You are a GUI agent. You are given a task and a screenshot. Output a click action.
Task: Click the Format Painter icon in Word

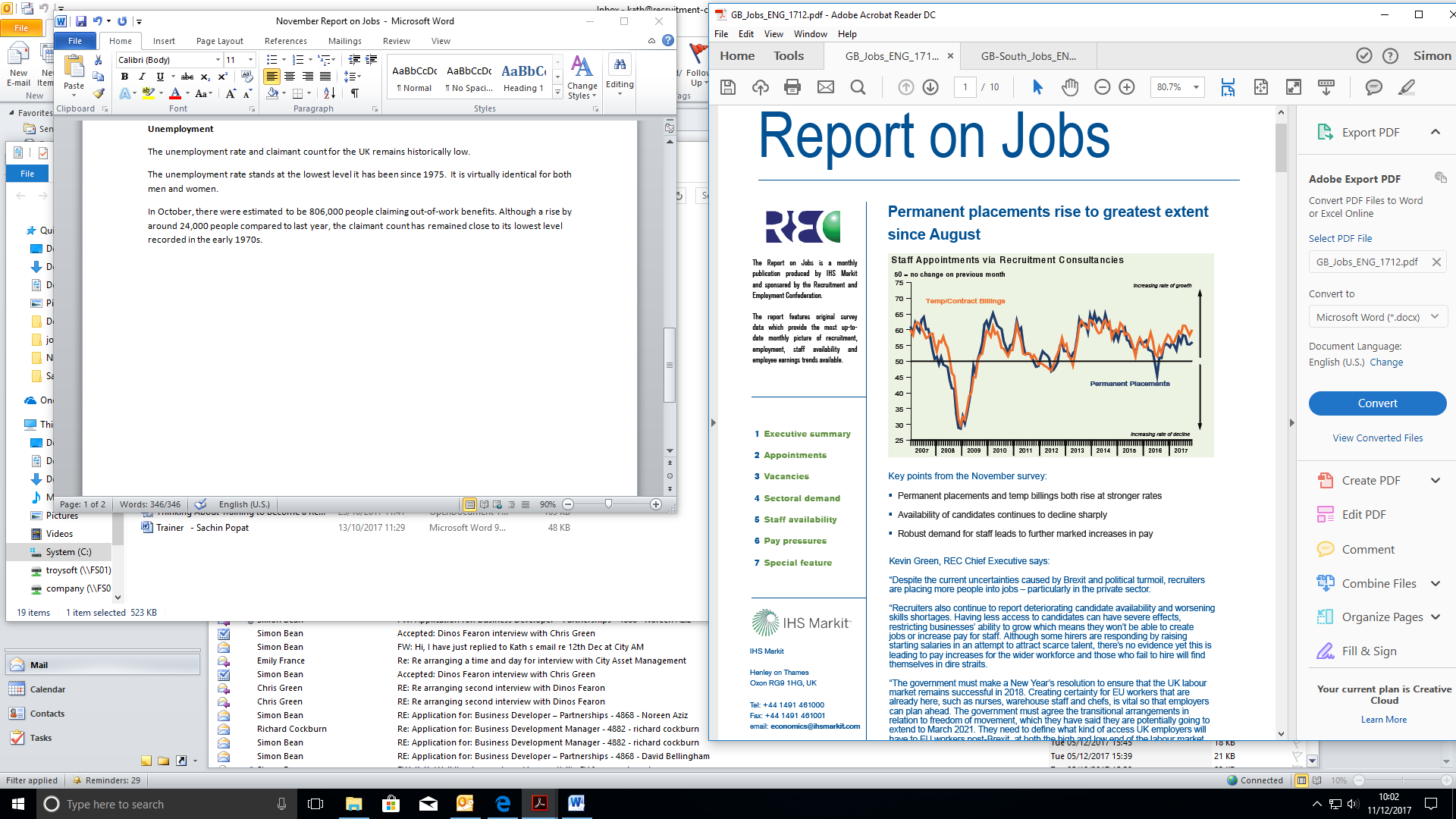(99, 93)
